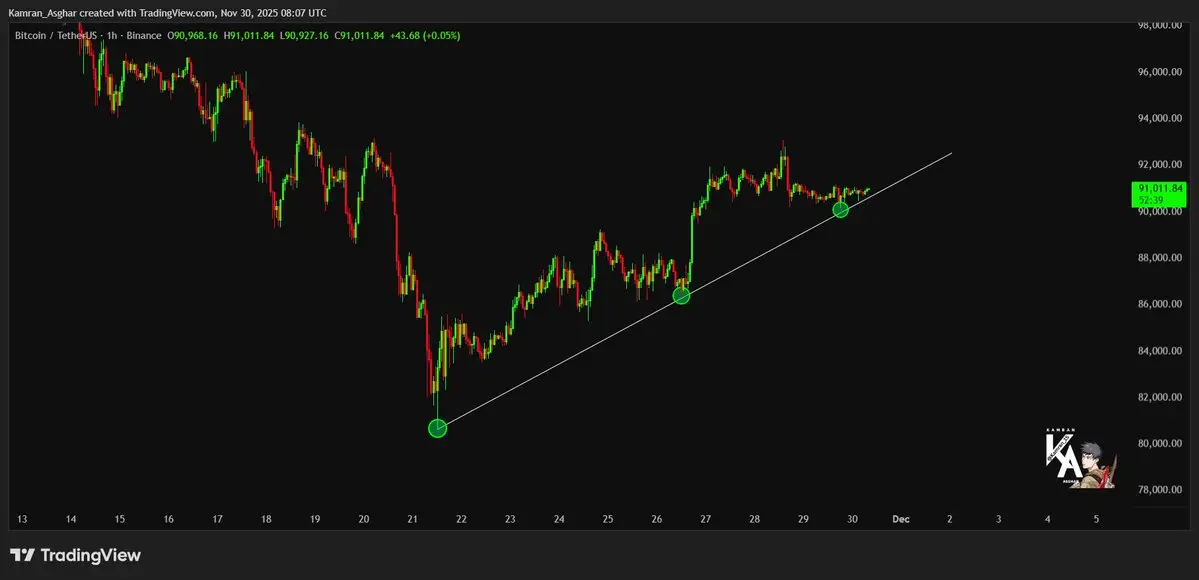Click date label 24 on time axis

click(x=559, y=520)
